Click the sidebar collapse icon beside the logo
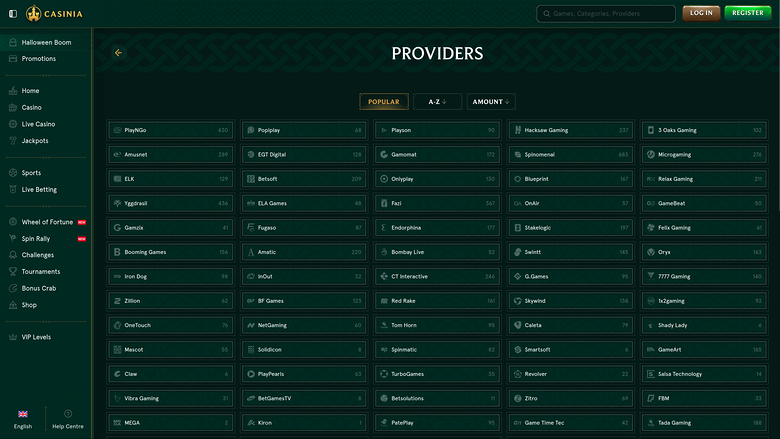780x439 pixels. point(13,13)
